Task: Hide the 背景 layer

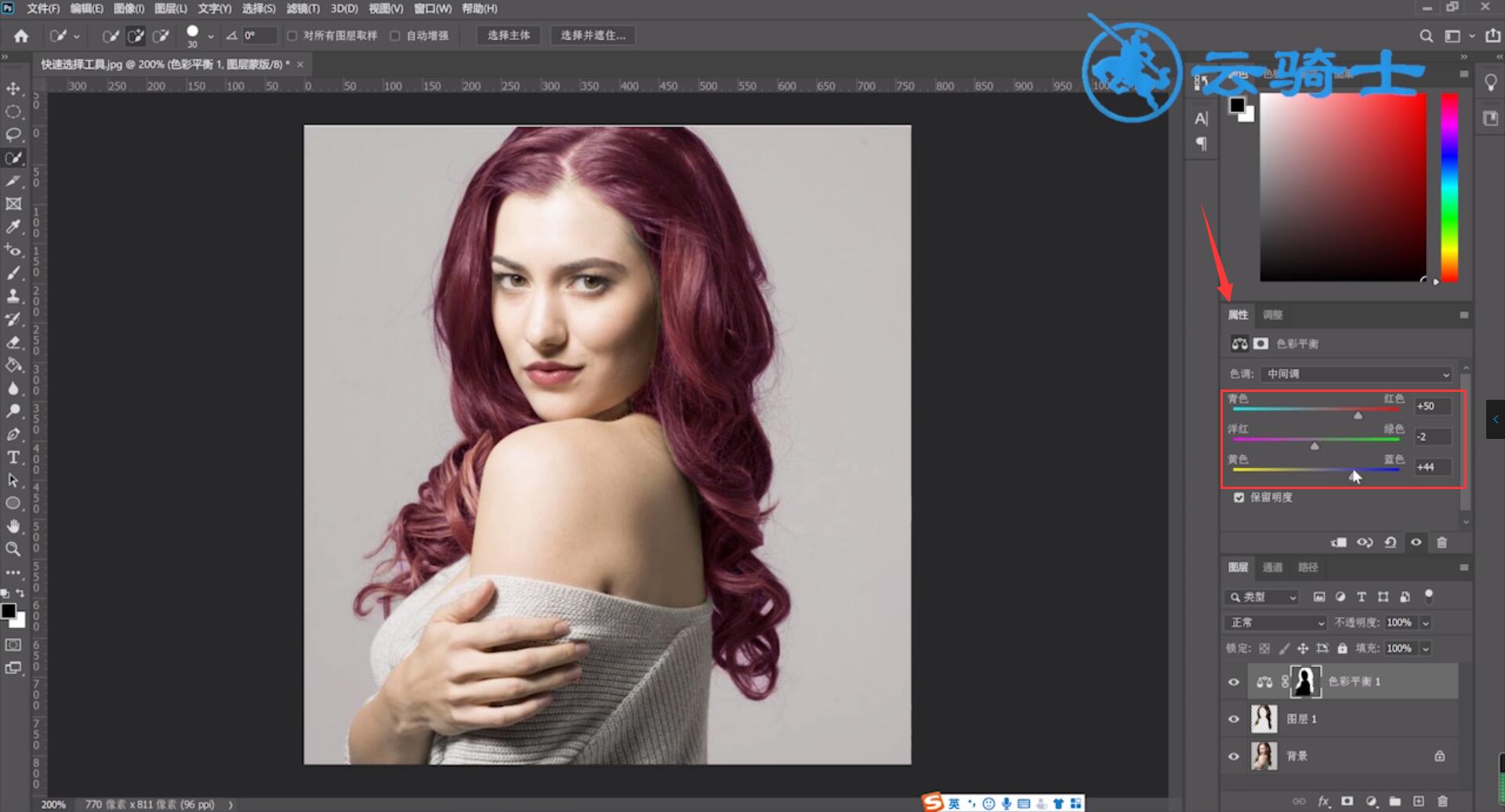Action: click(1234, 756)
